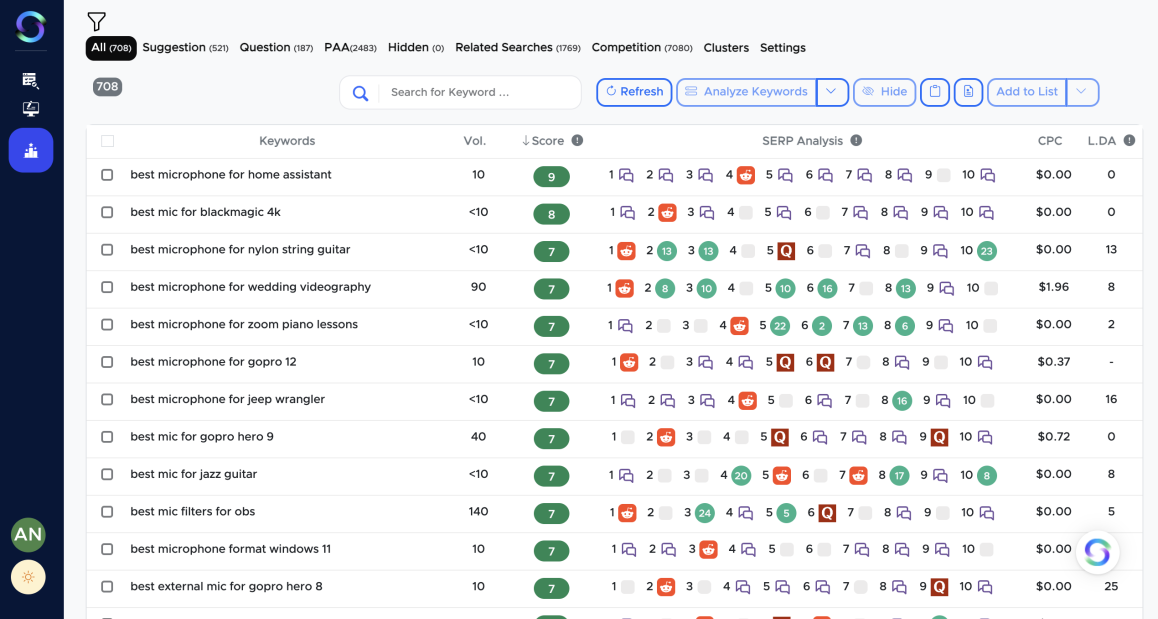Open monitor analysis sidebar icon

click(x=30, y=109)
